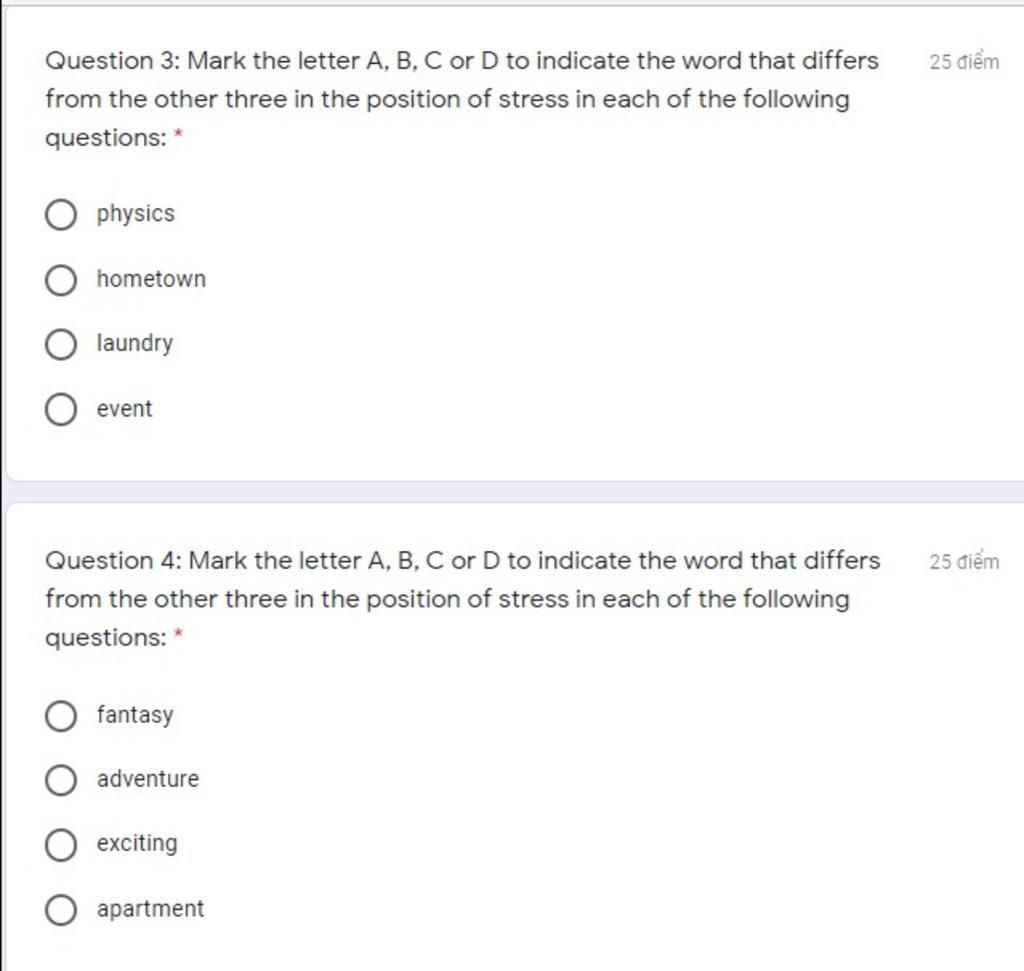Click the Question 4 prompt text
This screenshot has height=971, width=1024.
462,599
